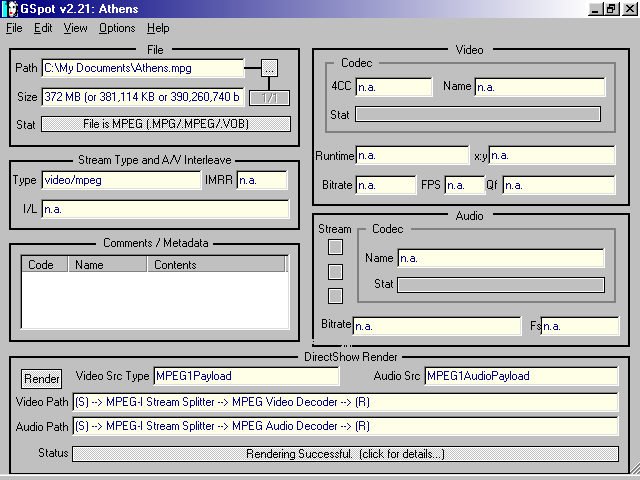Click the FPS field

pos(464,185)
